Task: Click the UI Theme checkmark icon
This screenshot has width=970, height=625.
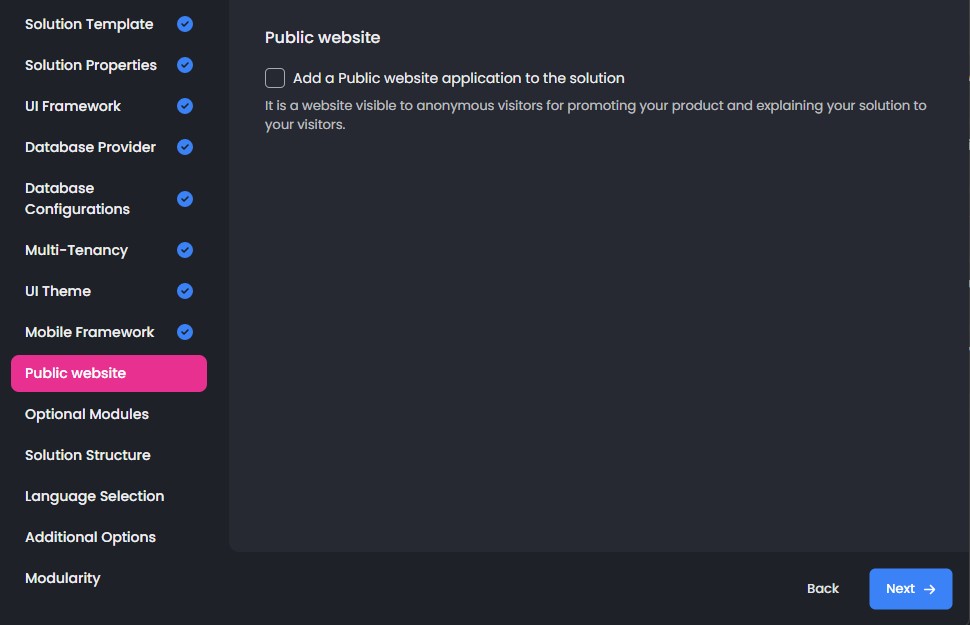Action: [185, 291]
